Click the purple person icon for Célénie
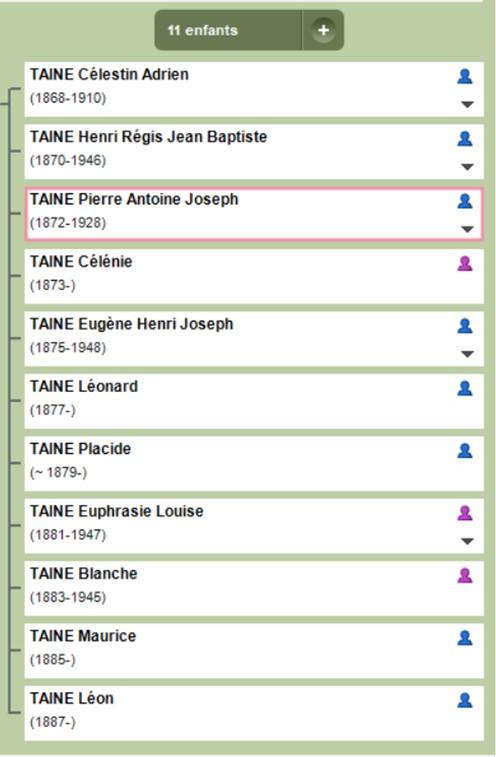This screenshot has height=757, width=496. pyautogui.click(x=465, y=264)
